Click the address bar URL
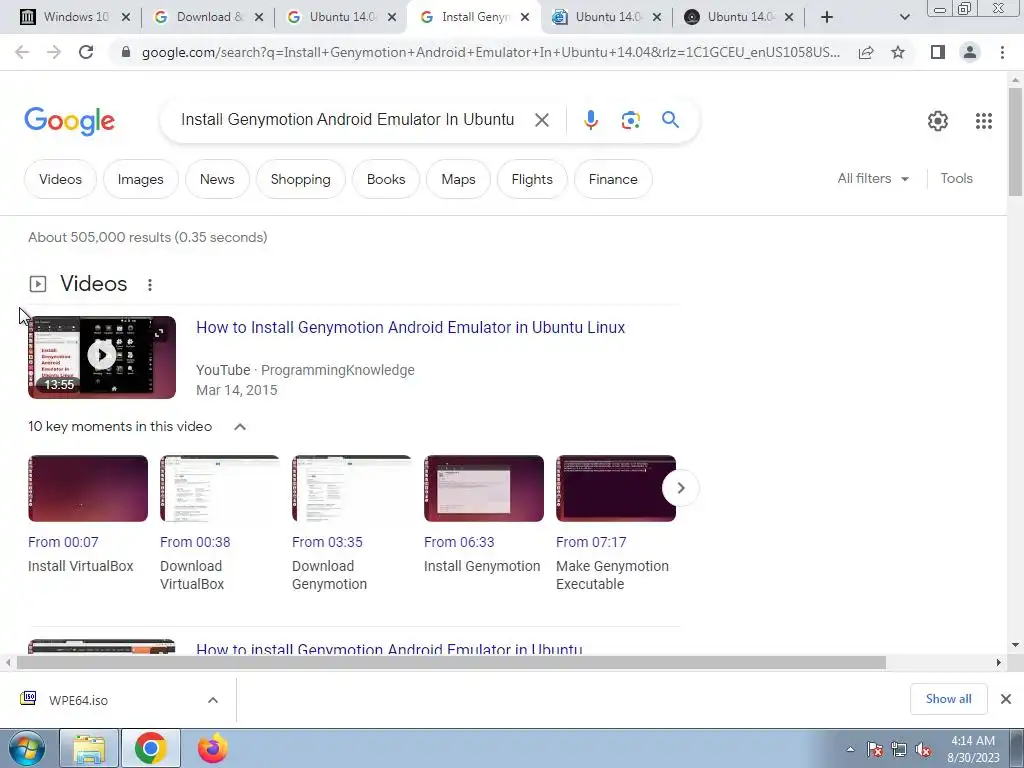 point(490,52)
